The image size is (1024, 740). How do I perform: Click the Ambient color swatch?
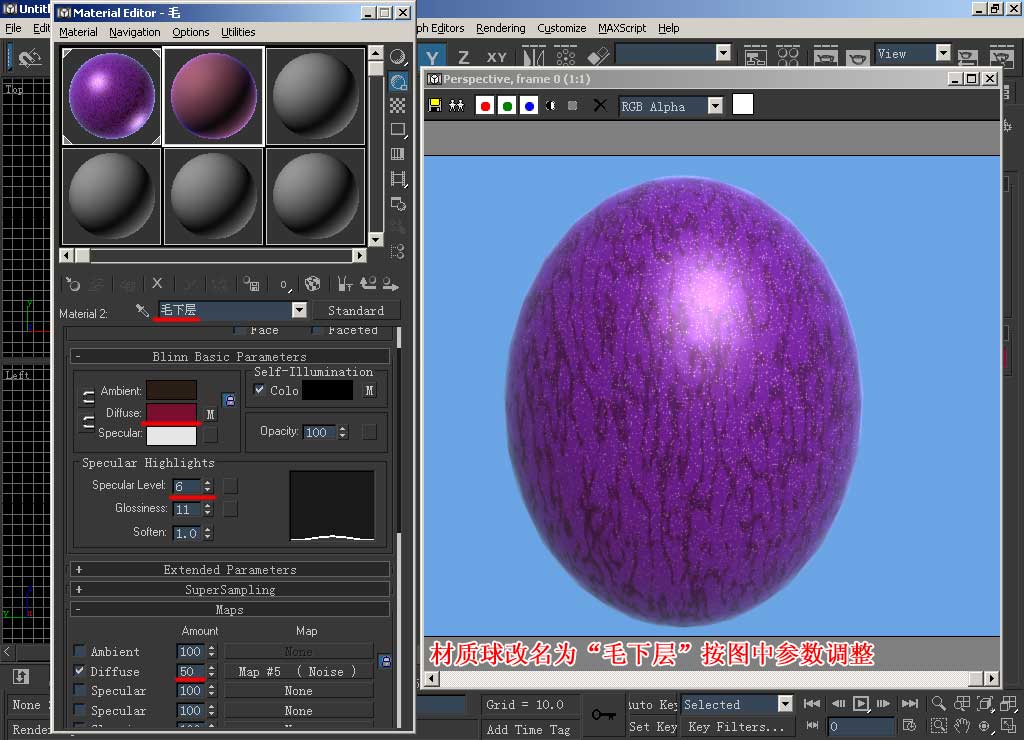[171, 390]
